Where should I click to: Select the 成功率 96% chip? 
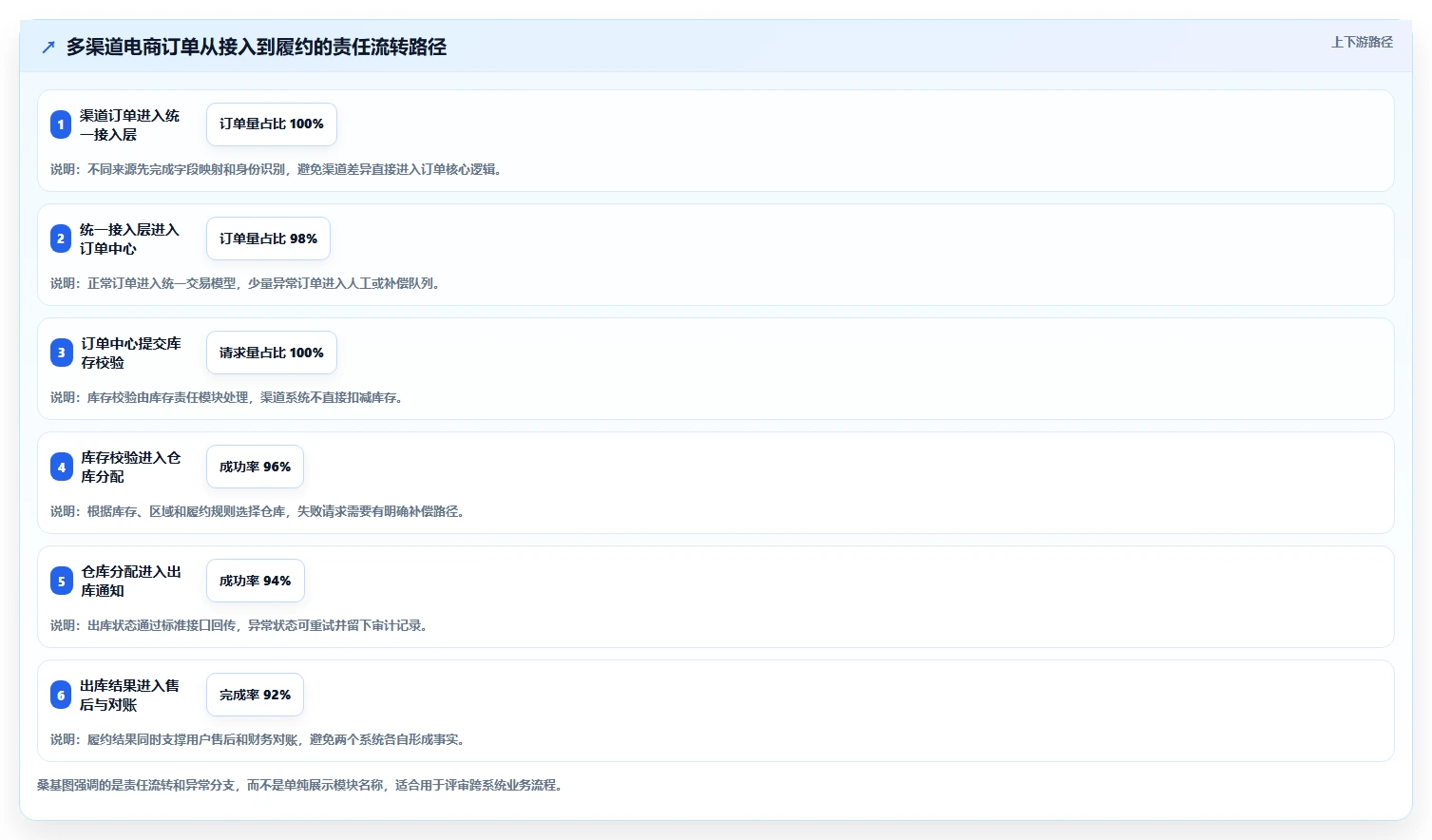(x=256, y=467)
